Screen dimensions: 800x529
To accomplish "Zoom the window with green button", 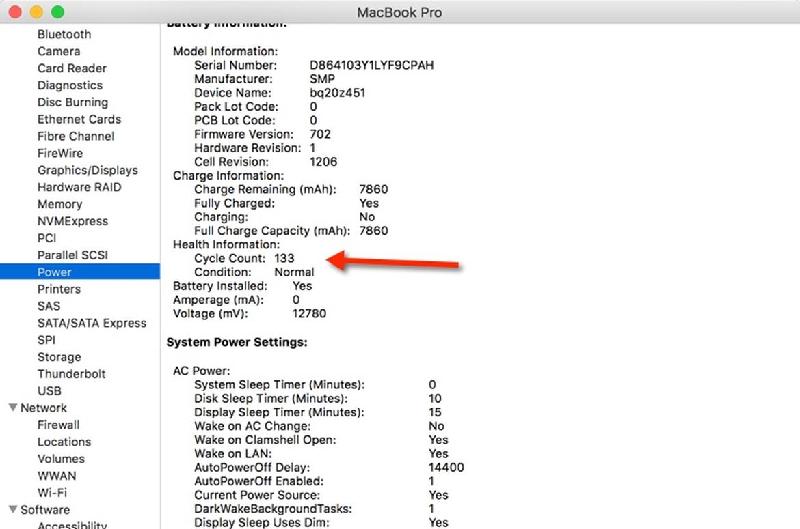I will (58, 12).
